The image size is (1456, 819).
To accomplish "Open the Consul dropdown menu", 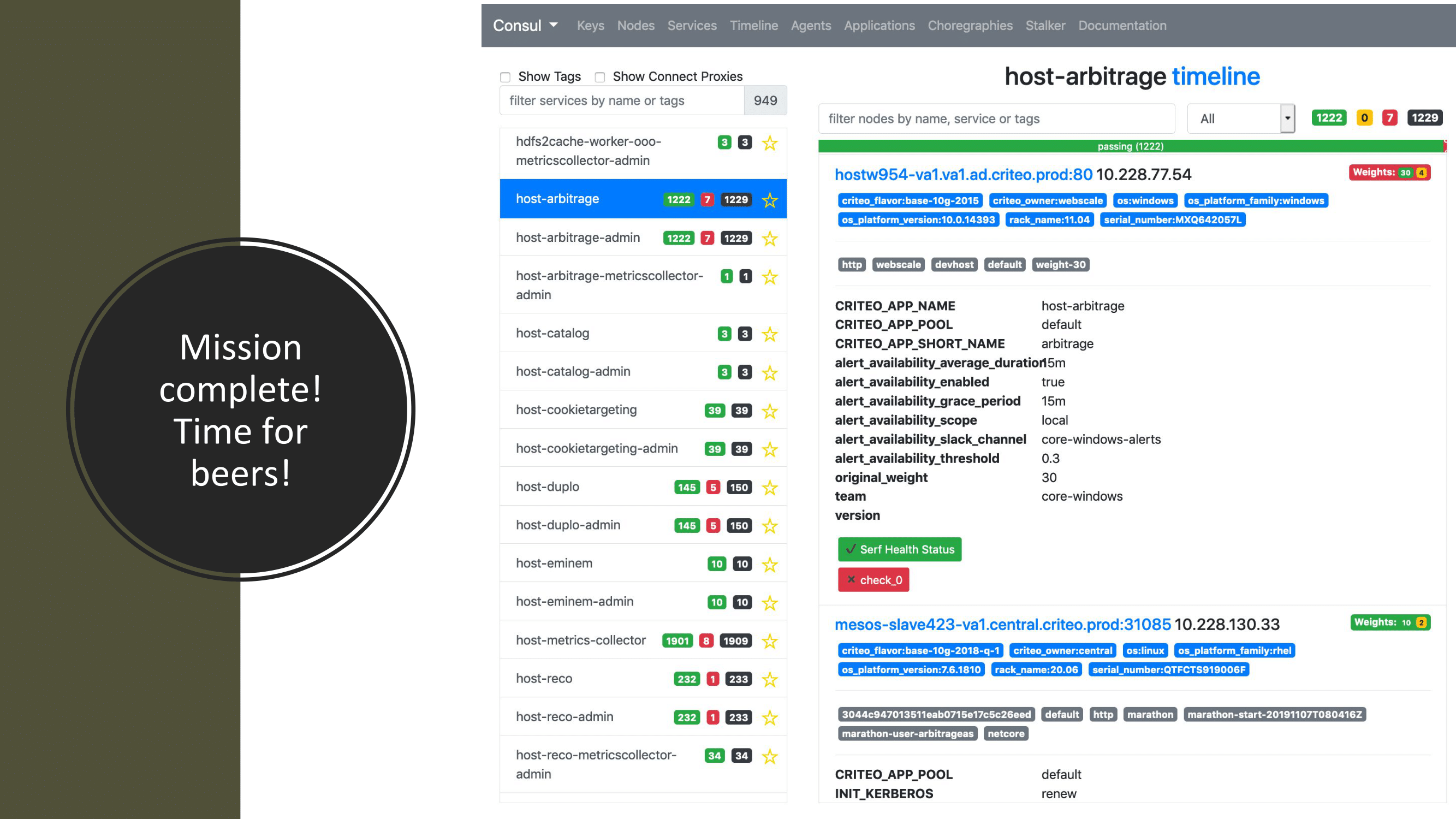I will (525, 26).
